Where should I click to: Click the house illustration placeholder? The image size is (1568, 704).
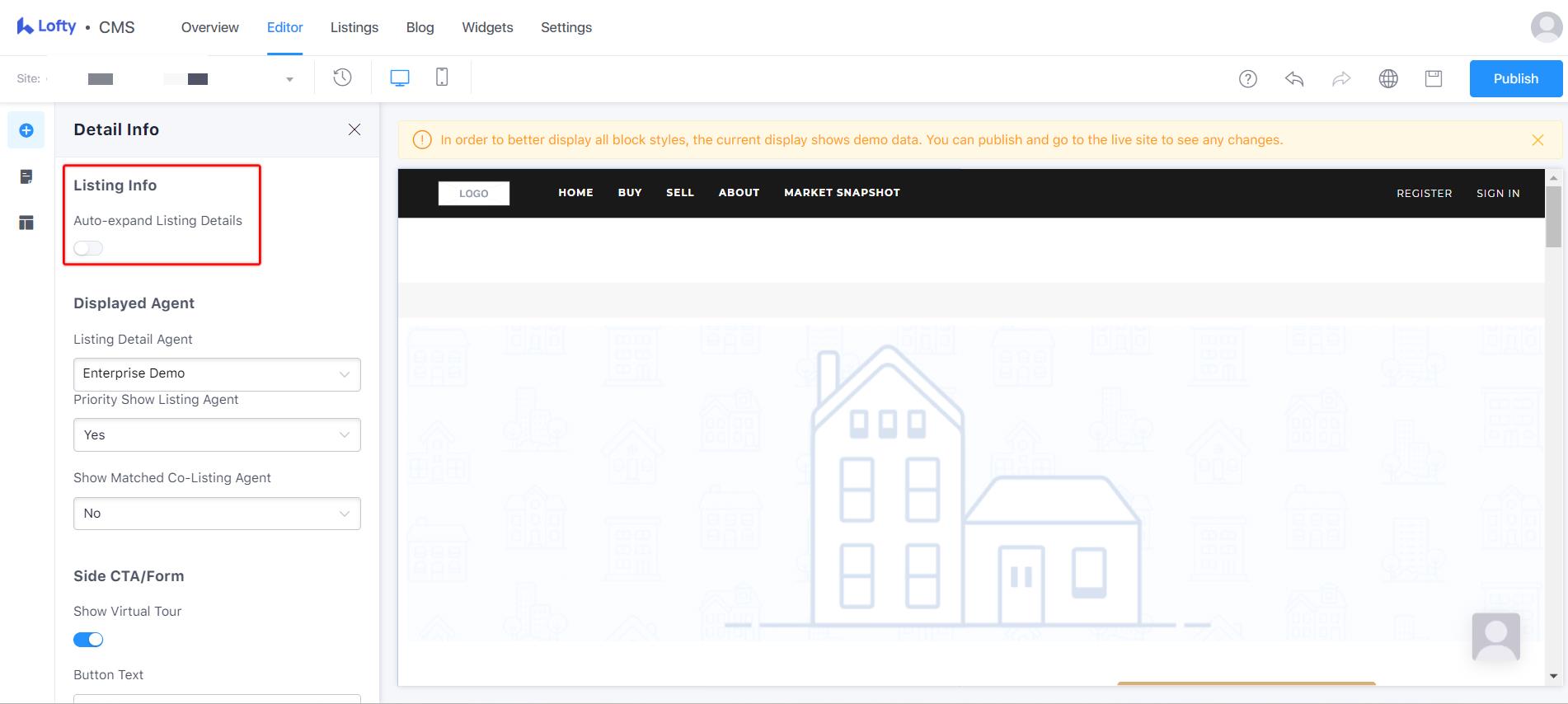click(x=970, y=486)
